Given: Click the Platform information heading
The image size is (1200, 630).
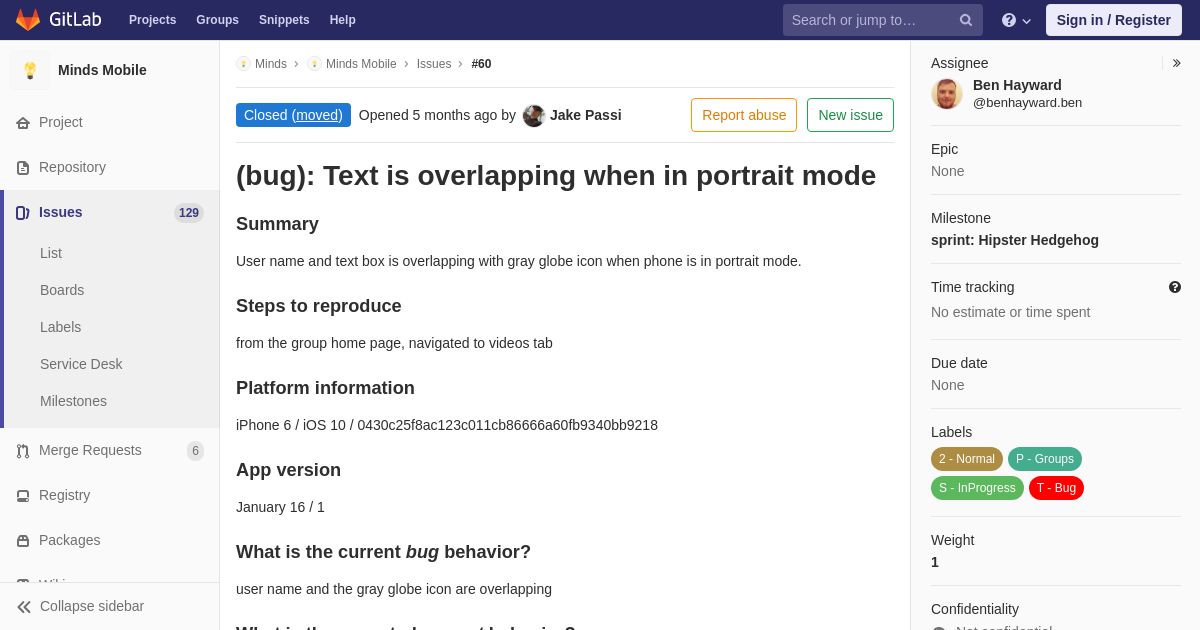Looking at the screenshot, I should (325, 388).
